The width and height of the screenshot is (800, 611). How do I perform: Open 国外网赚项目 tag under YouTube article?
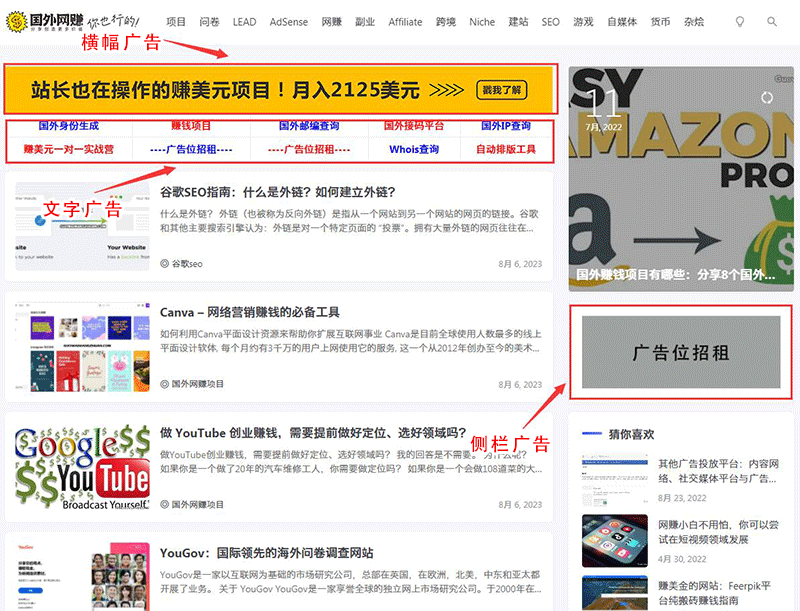point(197,504)
